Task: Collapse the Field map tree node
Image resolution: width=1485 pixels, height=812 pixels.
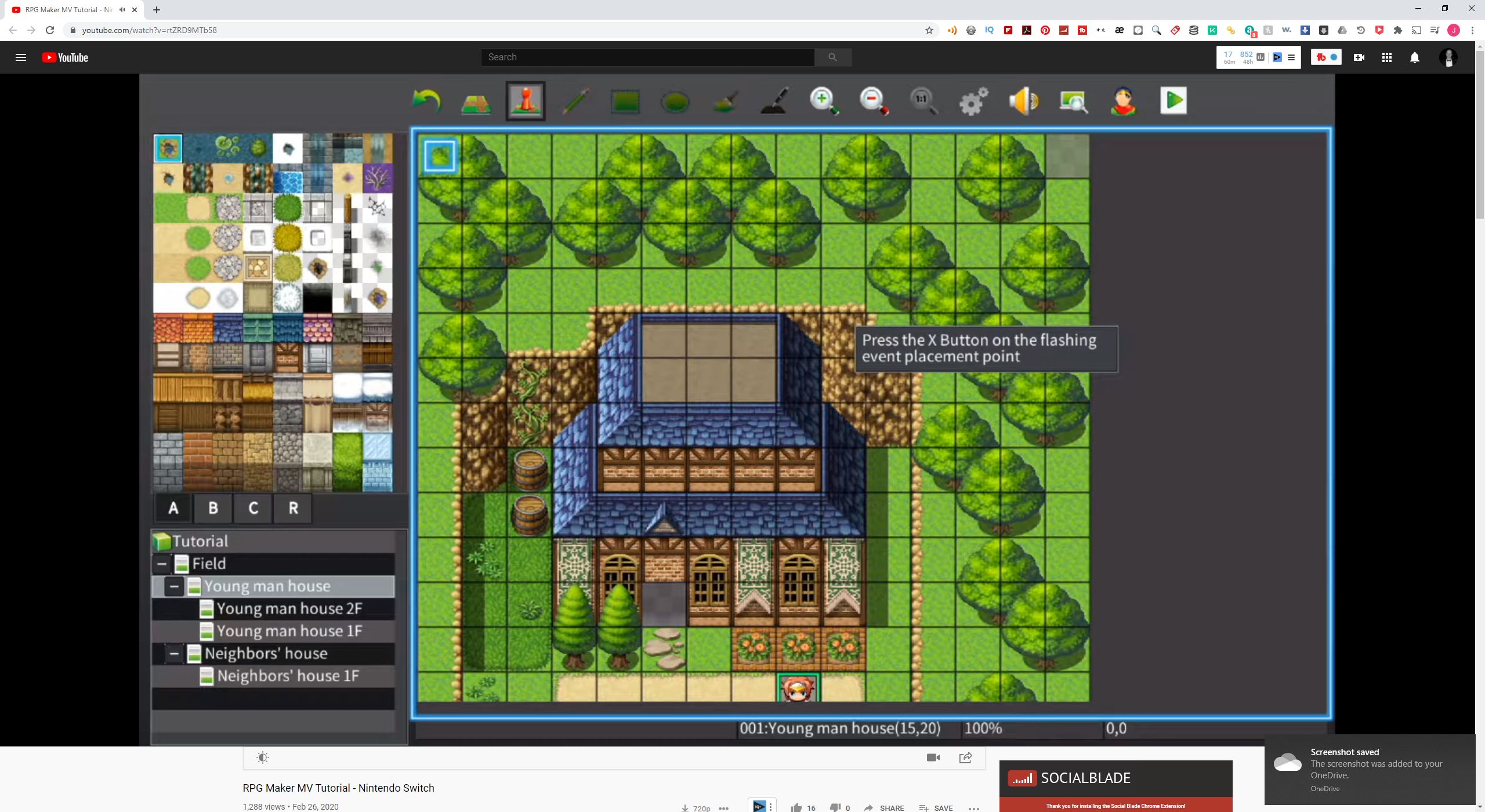Action: [162, 563]
